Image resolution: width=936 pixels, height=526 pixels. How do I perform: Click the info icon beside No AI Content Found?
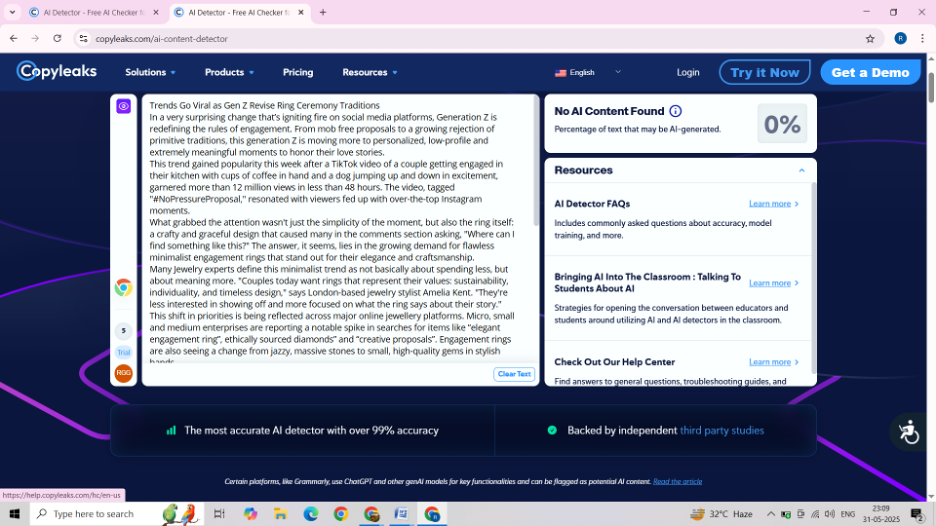click(x=675, y=111)
